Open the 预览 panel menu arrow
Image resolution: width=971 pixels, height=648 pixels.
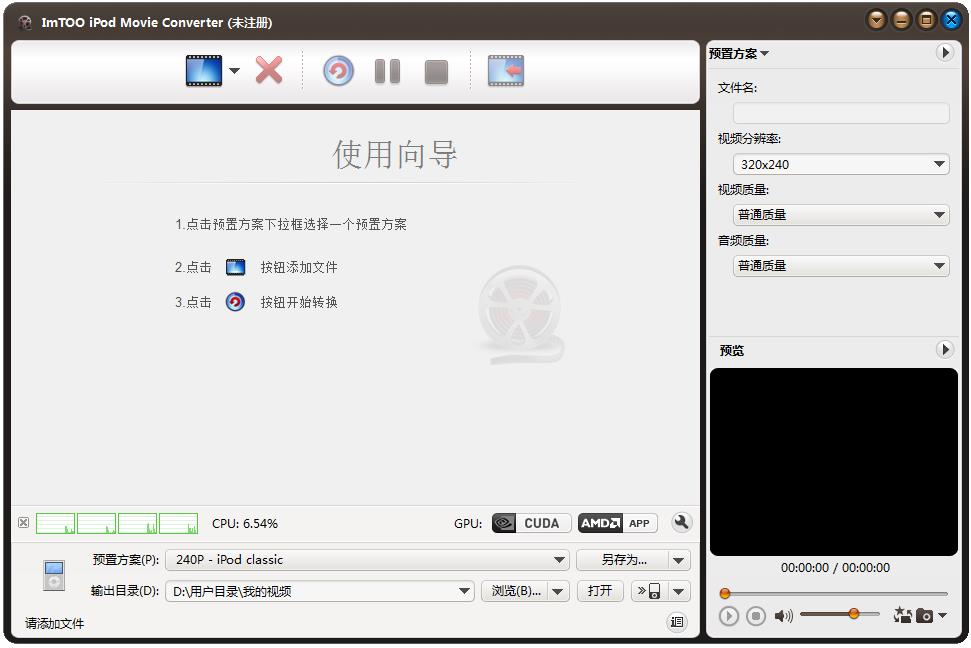point(943,350)
